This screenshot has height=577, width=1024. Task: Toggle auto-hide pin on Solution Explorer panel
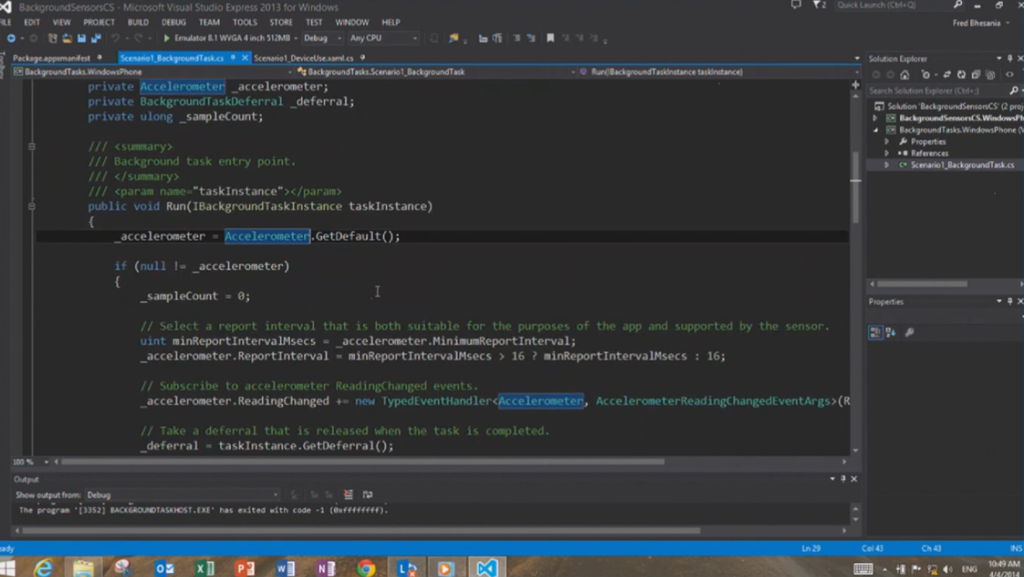click(1010, 58)
